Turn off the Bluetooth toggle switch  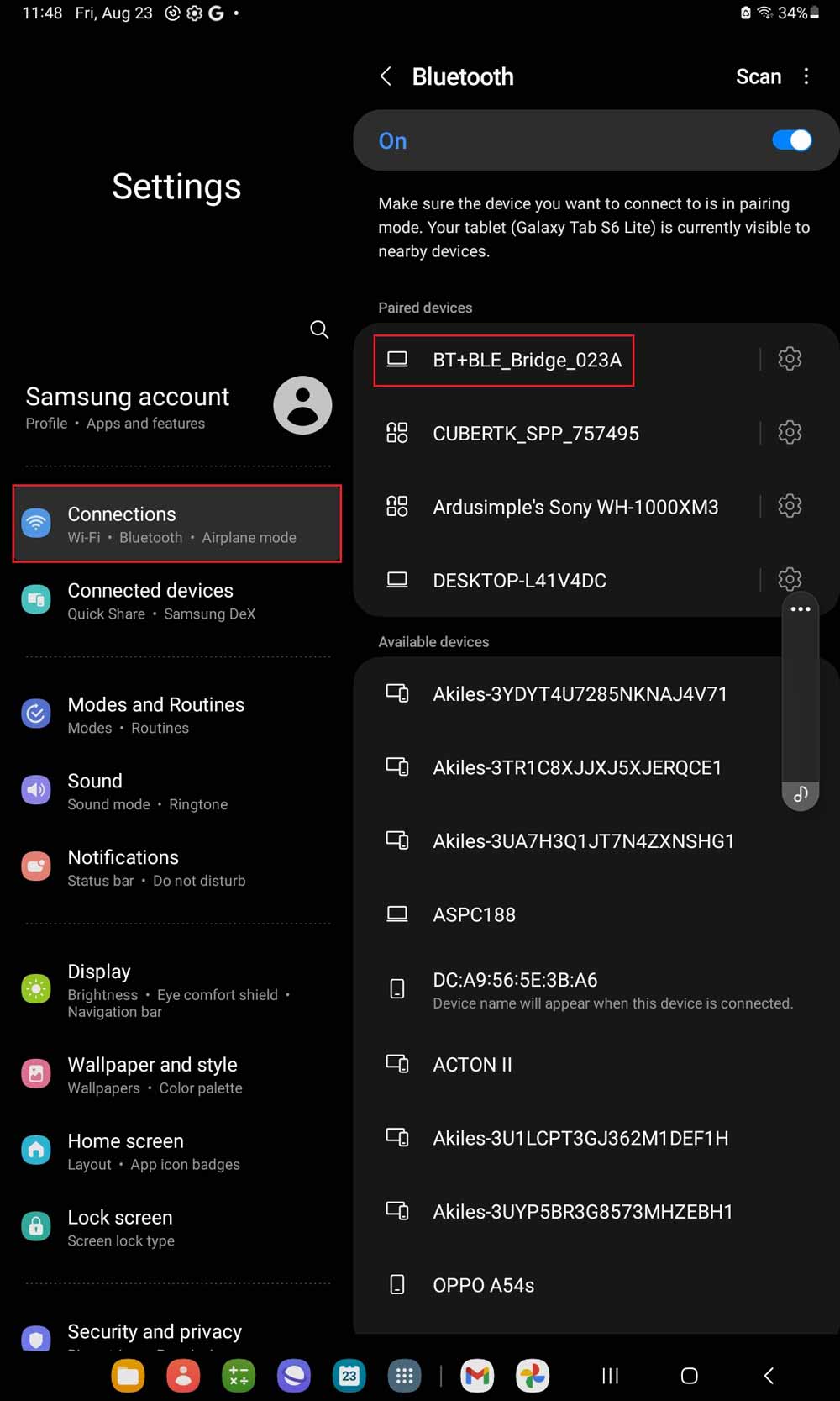[x=791, y=140]
